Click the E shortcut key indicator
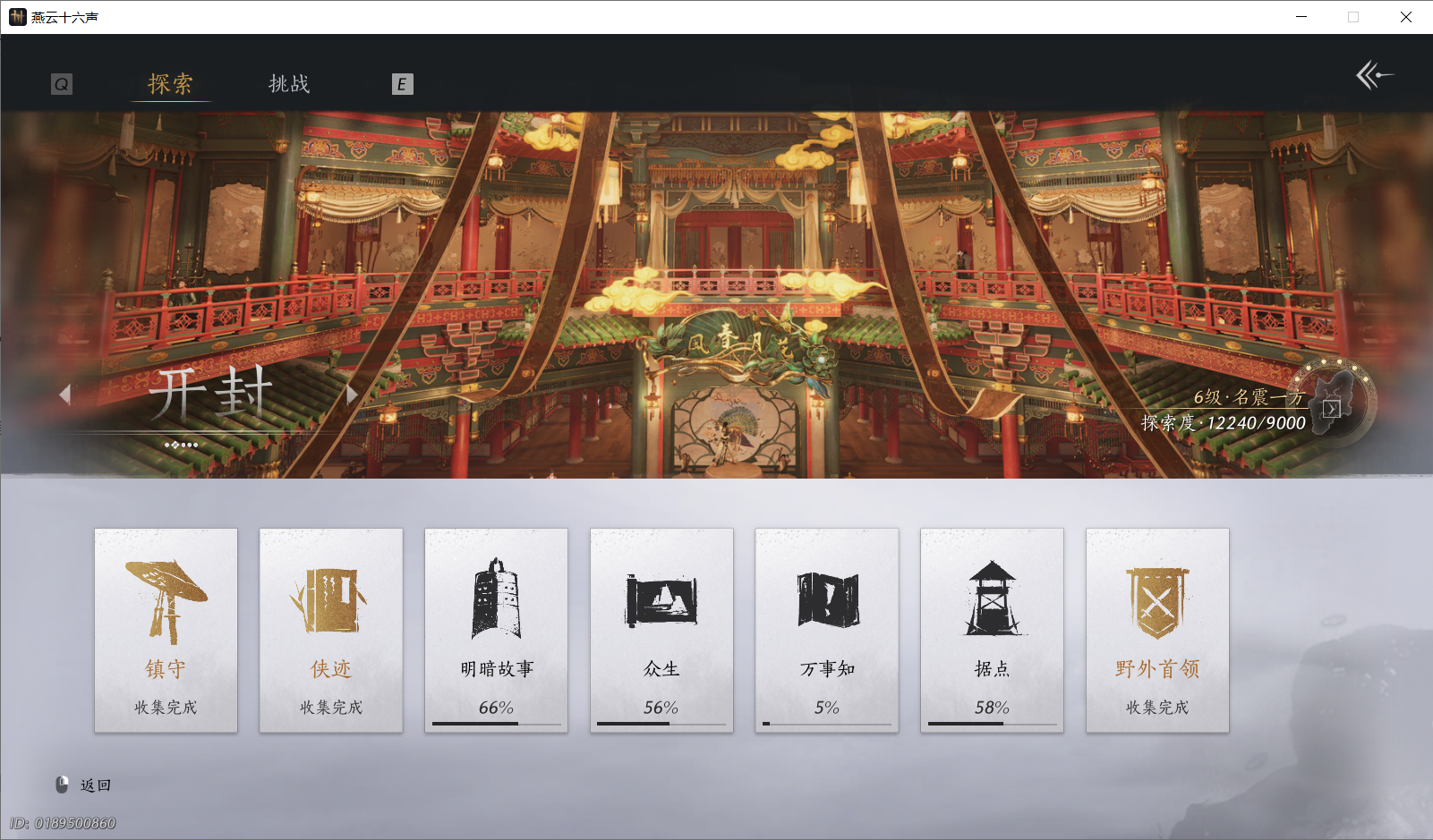Image resolution: width=1433 pixels, height=840 pixels. coord(403,83)
